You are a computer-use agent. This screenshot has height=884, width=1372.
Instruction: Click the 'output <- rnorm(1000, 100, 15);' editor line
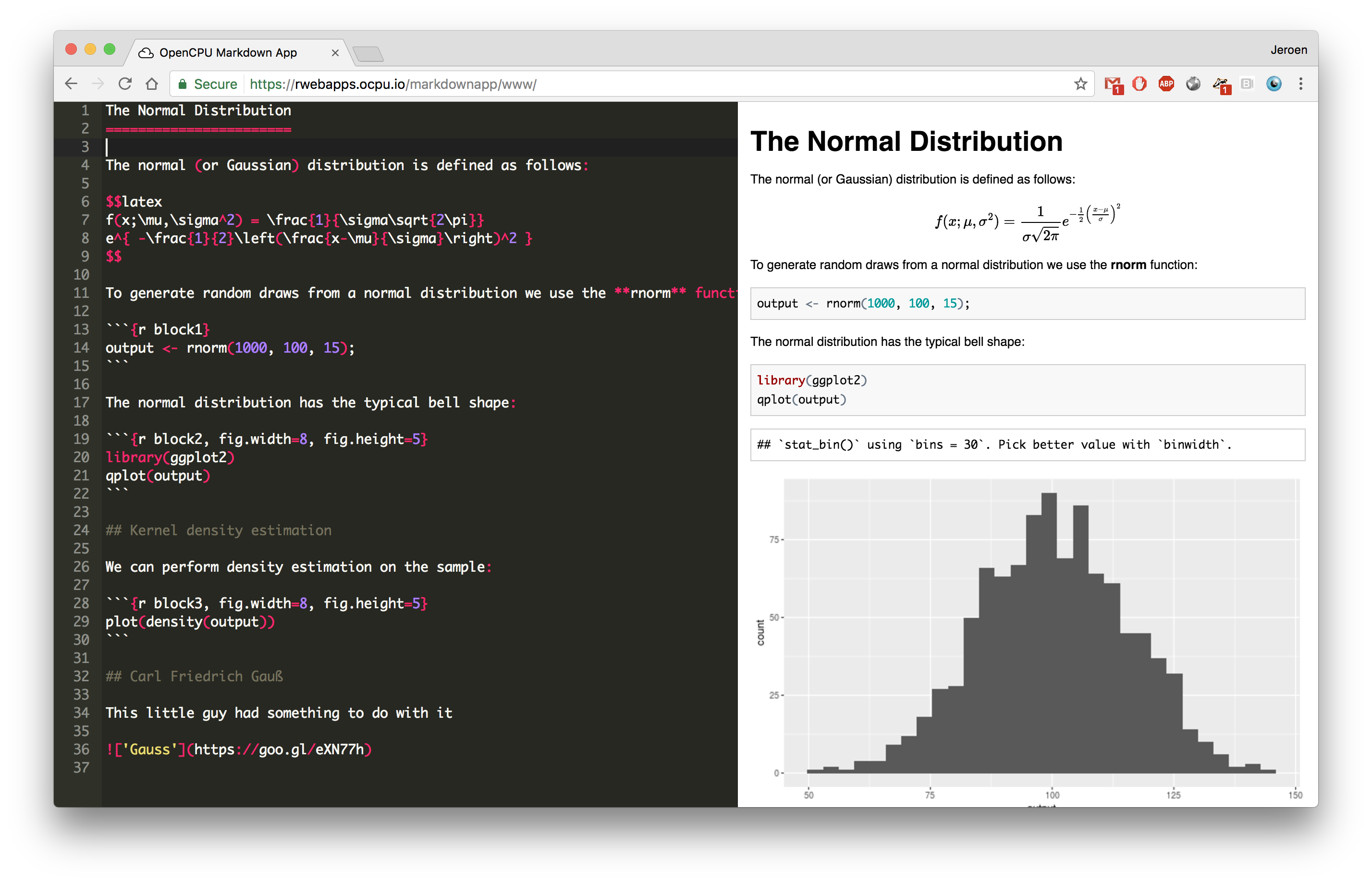point(230,348)
